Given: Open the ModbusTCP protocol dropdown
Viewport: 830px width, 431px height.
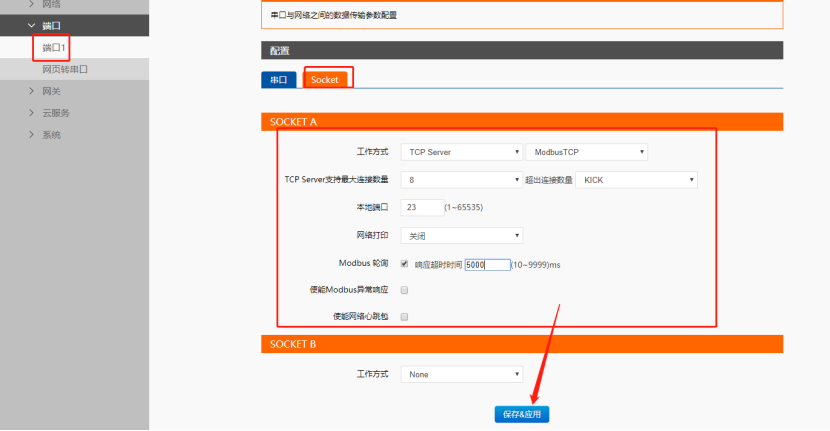Looking at the screenshot, I should pyautogui.click(x=586, y=152).
